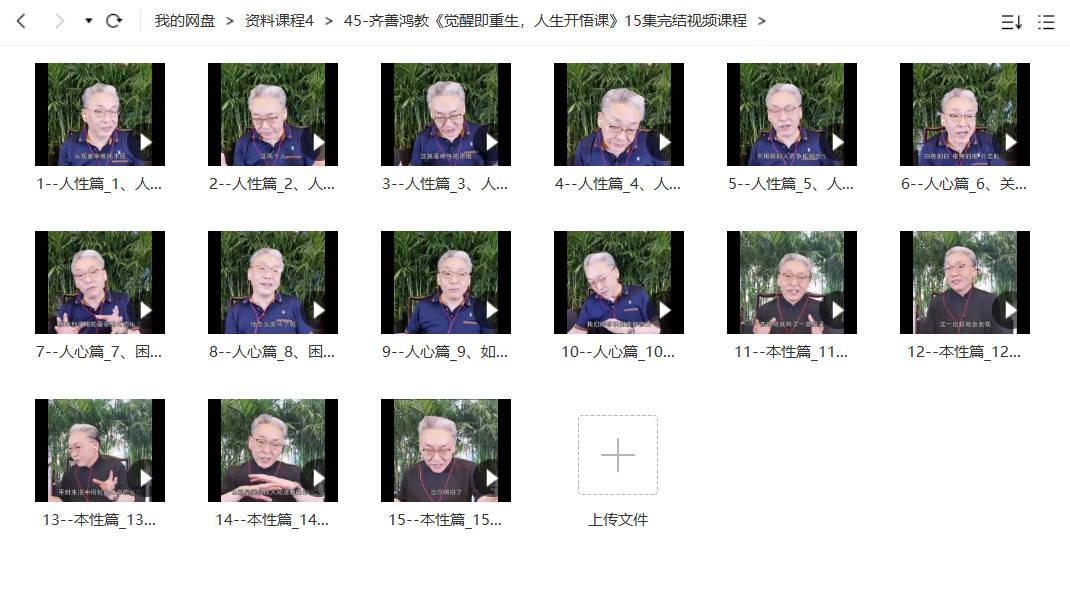The image size is (1070, 597).
Task: Select file name 6--人心篇_6、关...
Action: [964, 184]
